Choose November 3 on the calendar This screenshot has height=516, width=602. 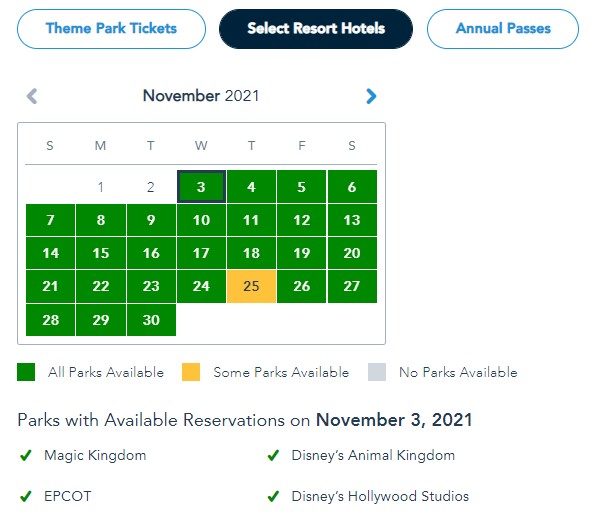[201, 187]
